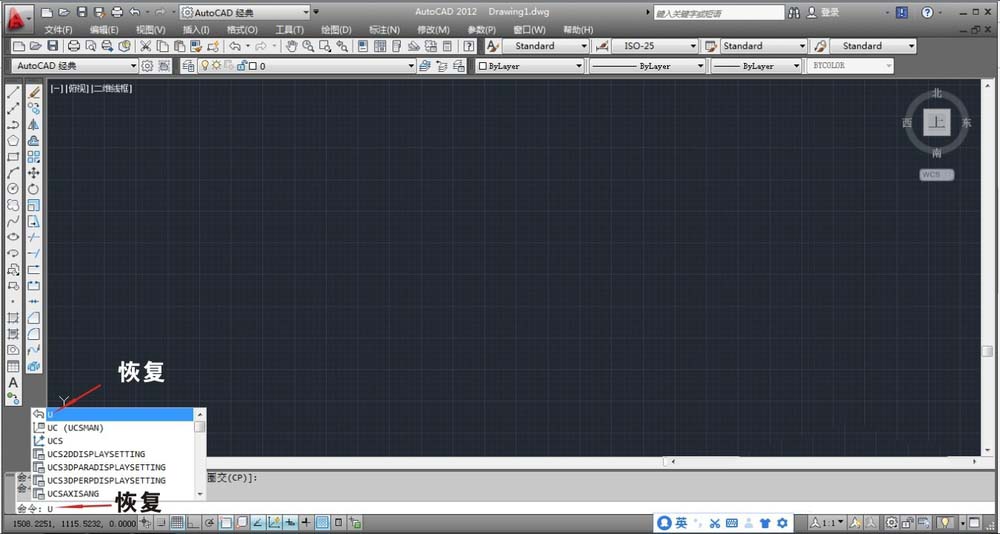Open the ByLayer linetype dropdown
The width and height of the screenshot is (1000, 534).
coord(647,66)
